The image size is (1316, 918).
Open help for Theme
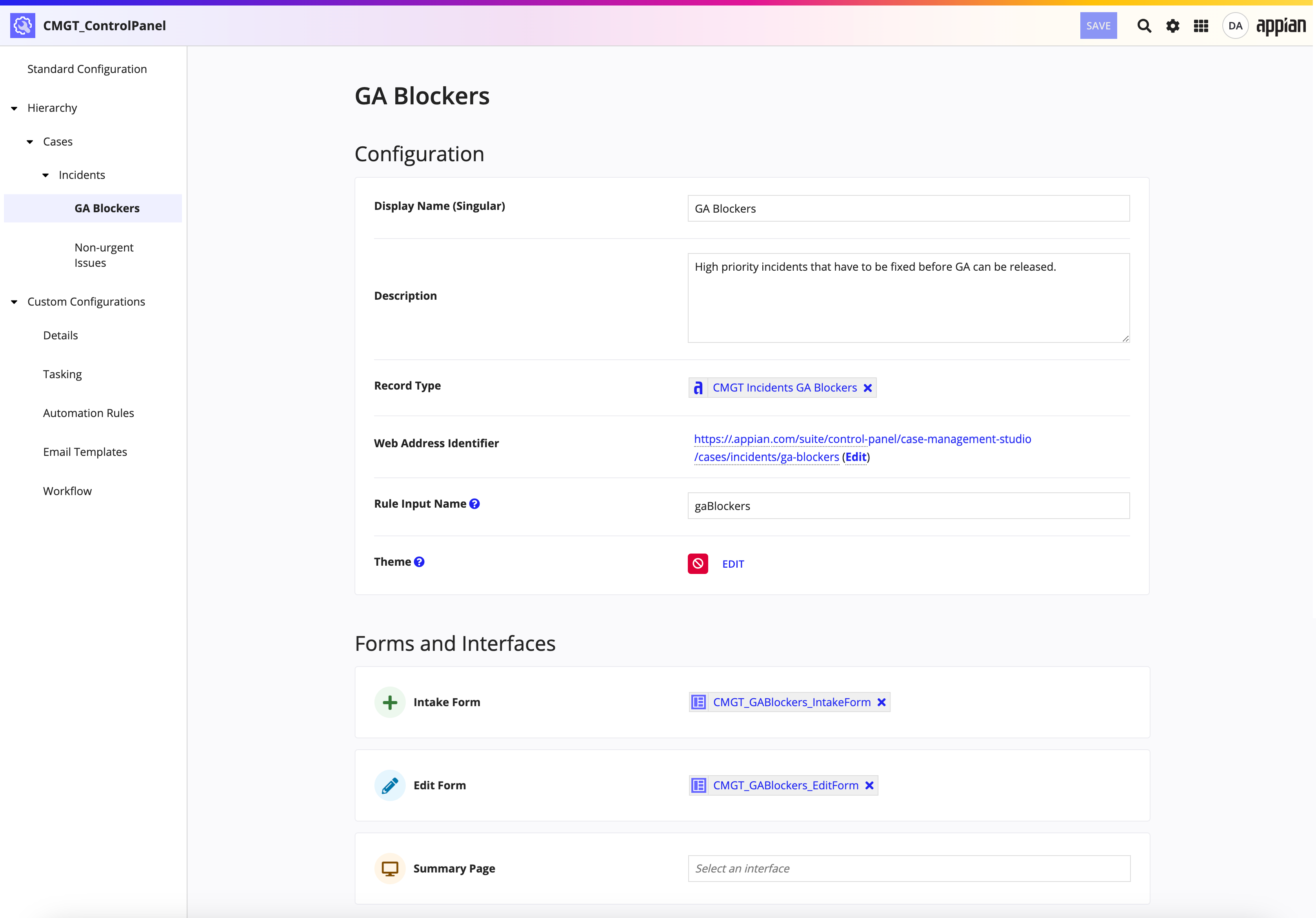coord(420,562)
